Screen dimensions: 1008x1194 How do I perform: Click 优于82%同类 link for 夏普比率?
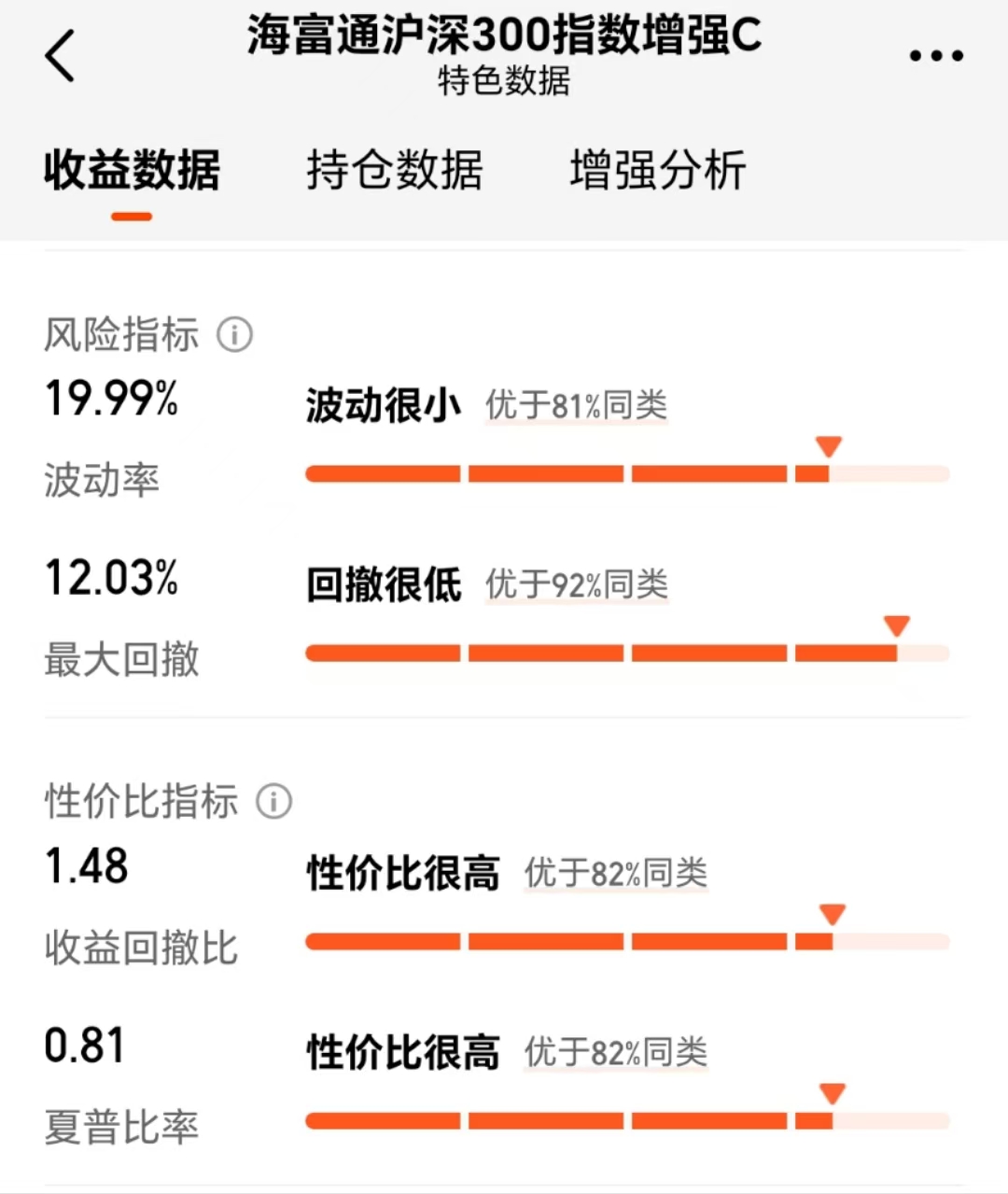(616, 1053)
